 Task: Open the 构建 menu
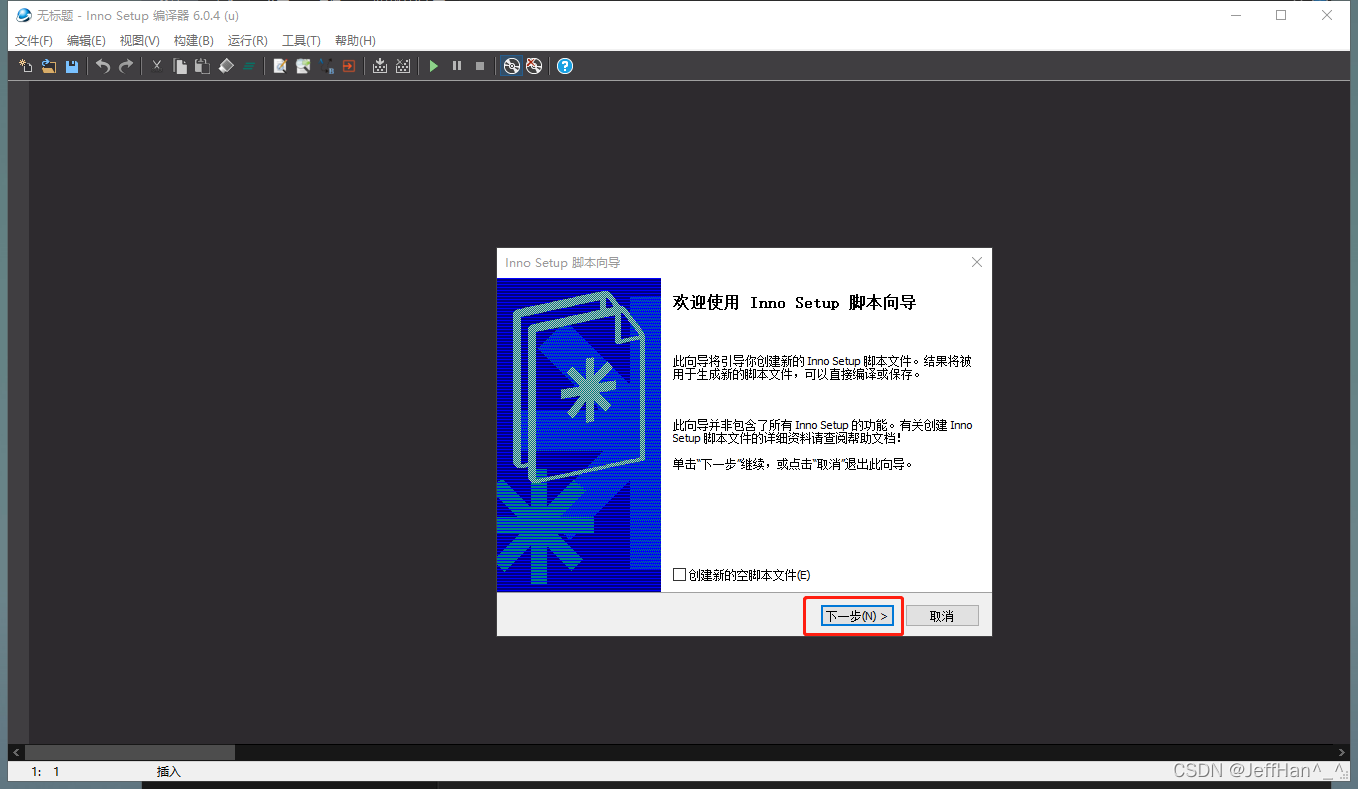pos(192,40)
